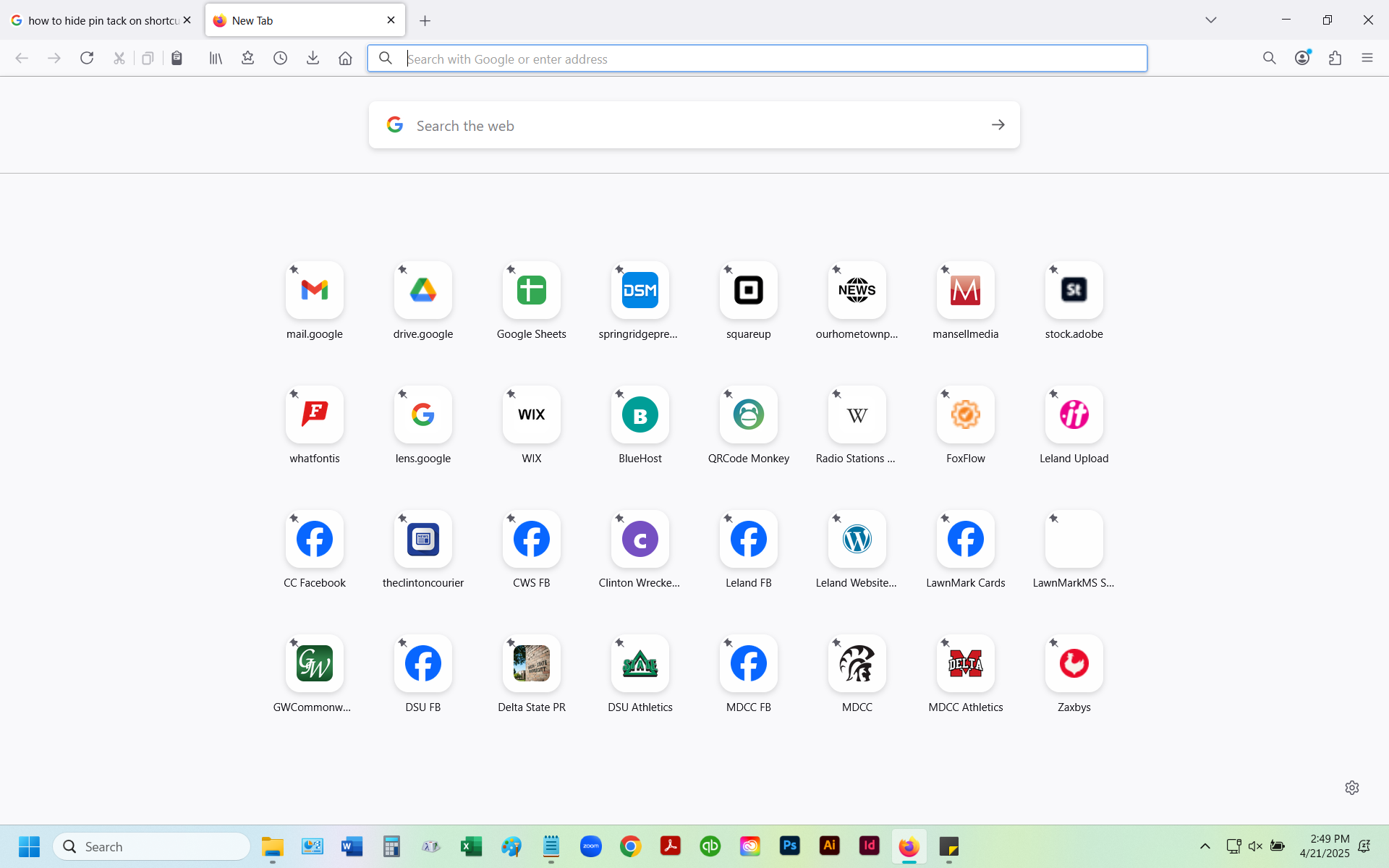Close the New Tab tab
This screenshot has width=1389, height=868.
[391, 20]
